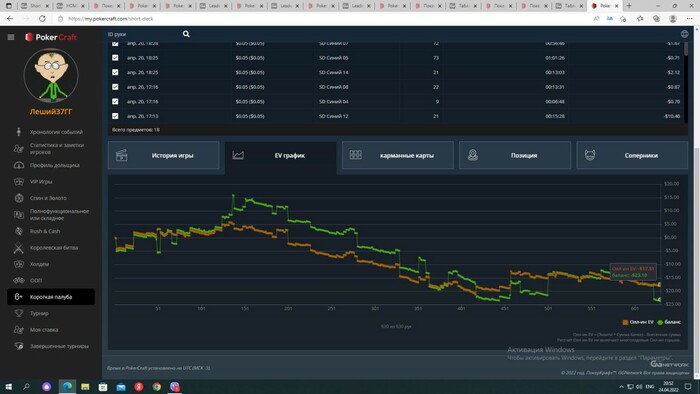Image resolution: width=700 pixels, height=394 pixels.
Task: Uncheck the session row SD Синий 04
Action: tap(115, 102)
